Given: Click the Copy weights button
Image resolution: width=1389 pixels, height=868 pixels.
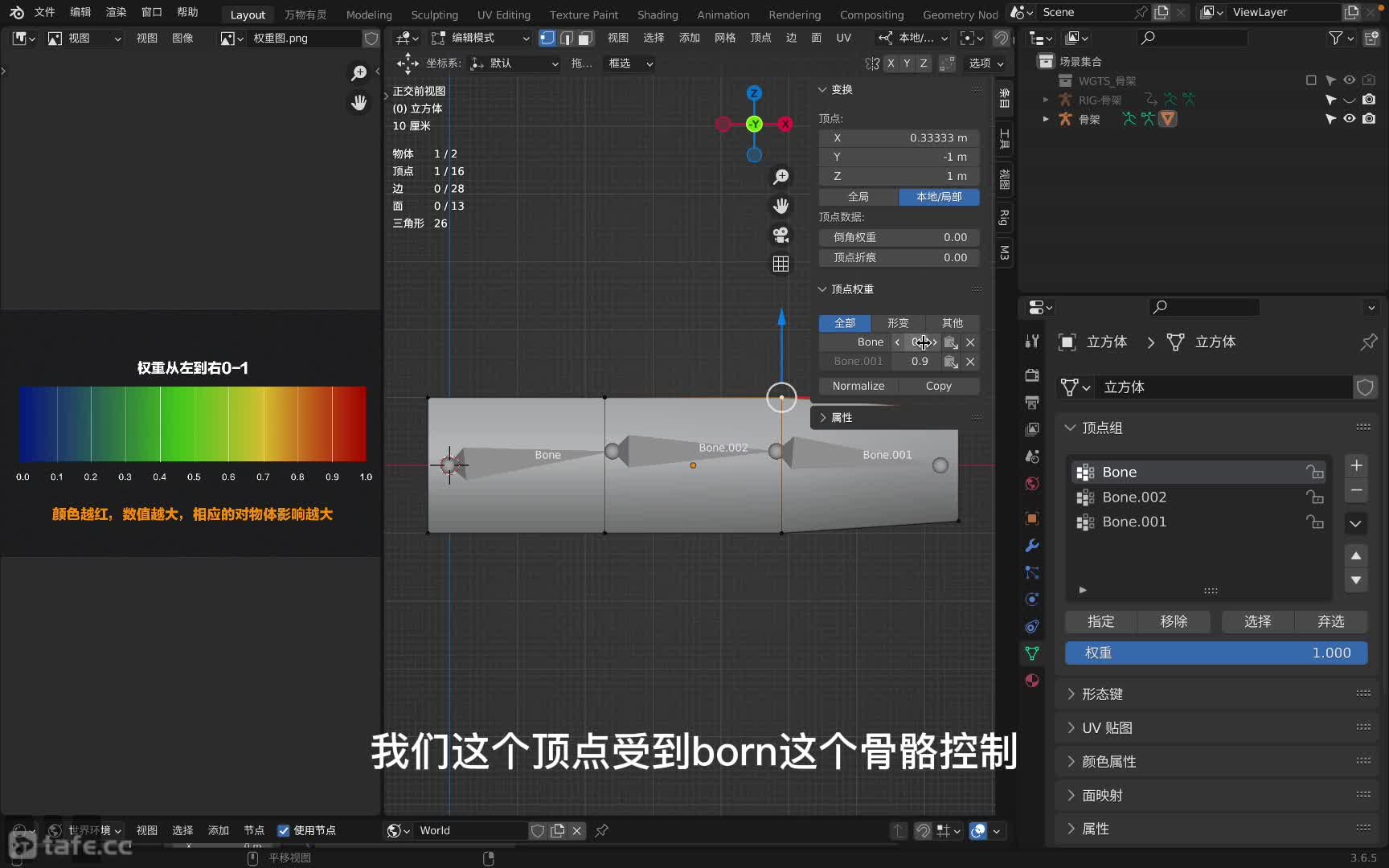Looking at the screenshot, I should point(939,387).
